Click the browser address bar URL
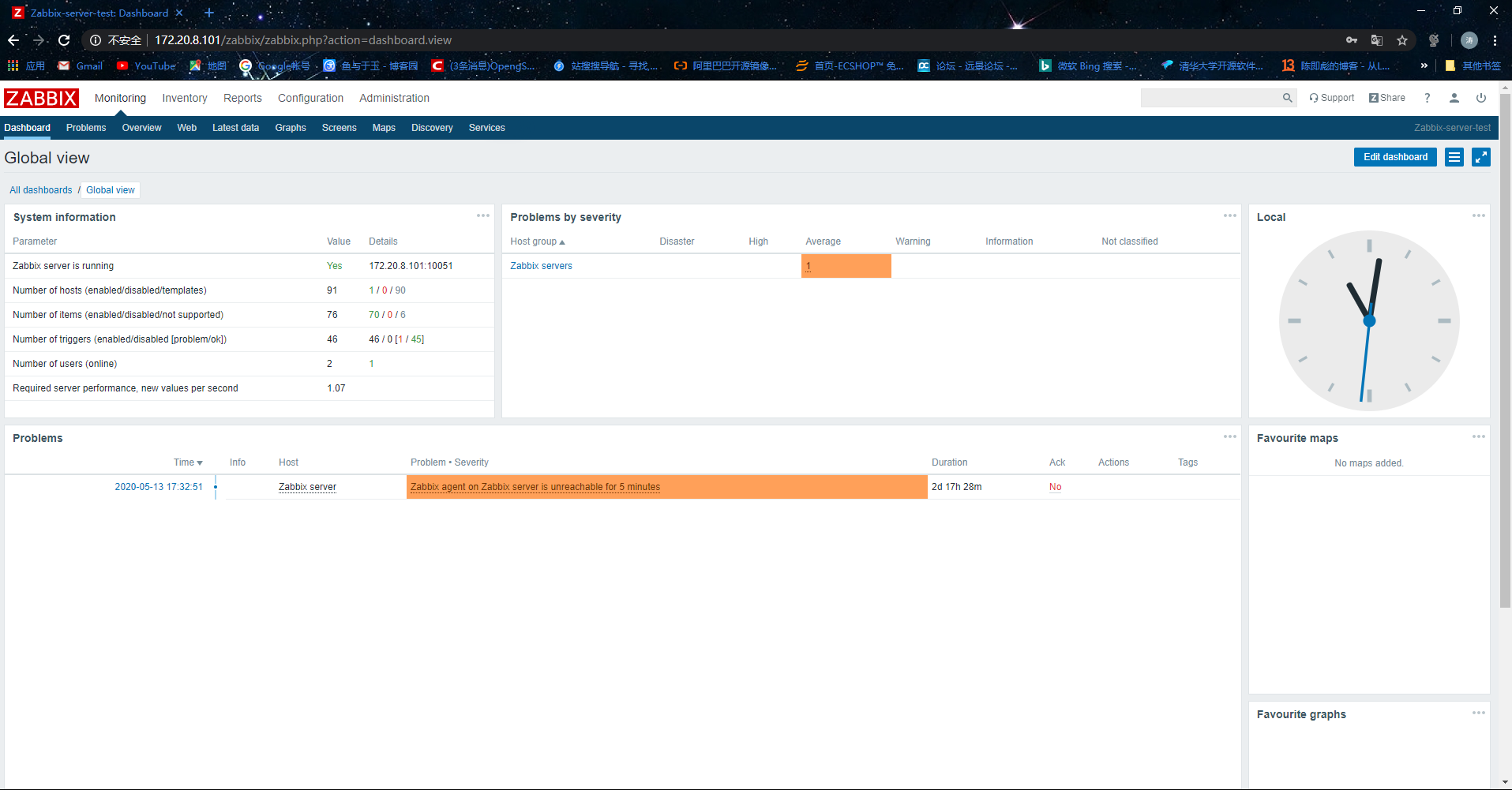Image resolution: width=1512 pixels, height=790 pixels. click(303, 40)
